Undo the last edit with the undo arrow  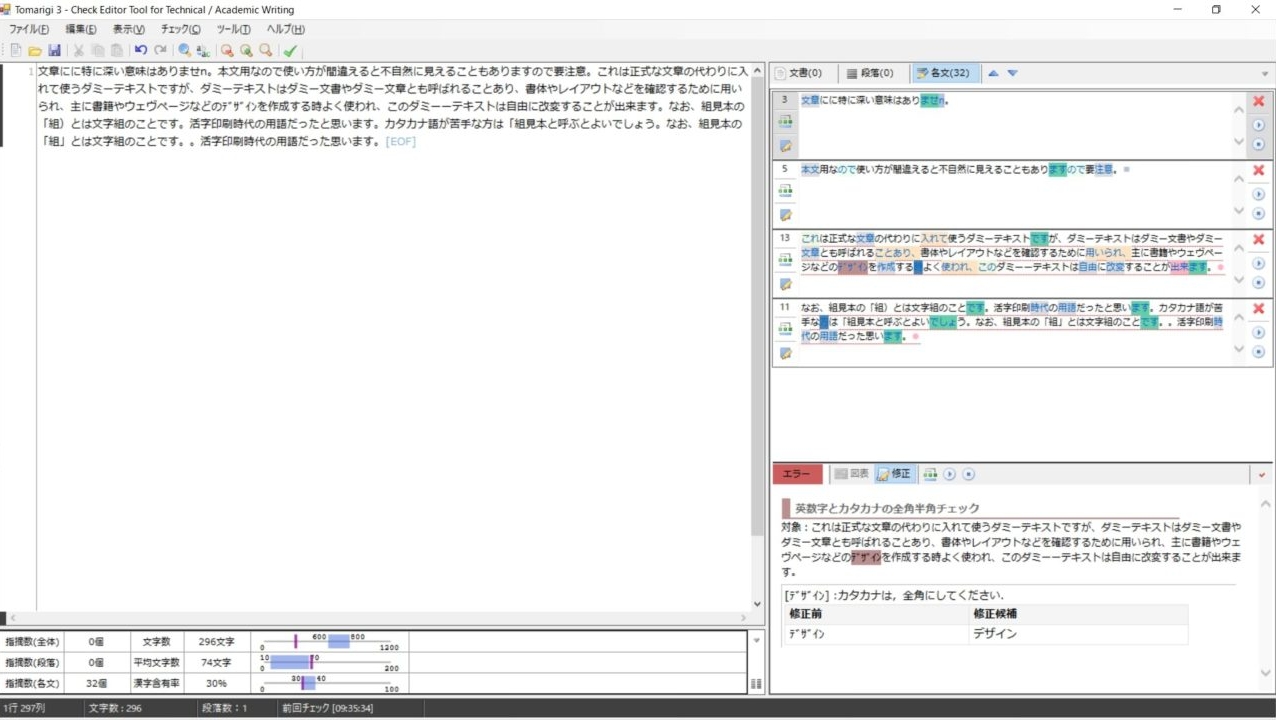click(140, 50)
